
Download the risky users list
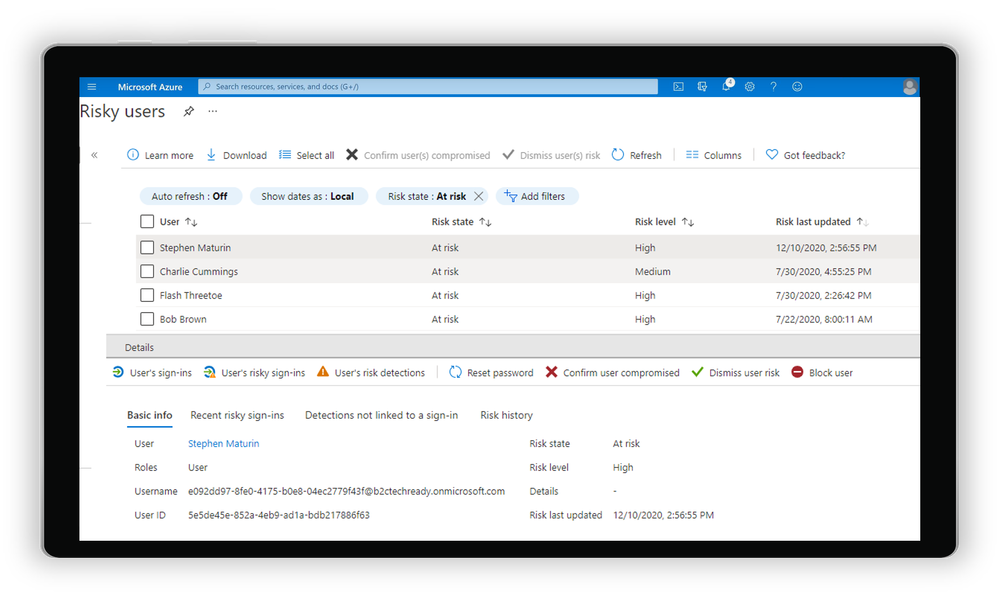pos(236,155)
